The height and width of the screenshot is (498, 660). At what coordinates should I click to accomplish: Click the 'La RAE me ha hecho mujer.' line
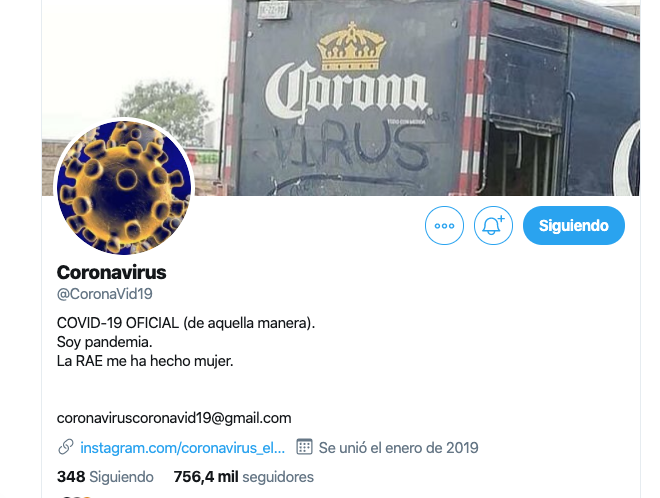(145, 361)
